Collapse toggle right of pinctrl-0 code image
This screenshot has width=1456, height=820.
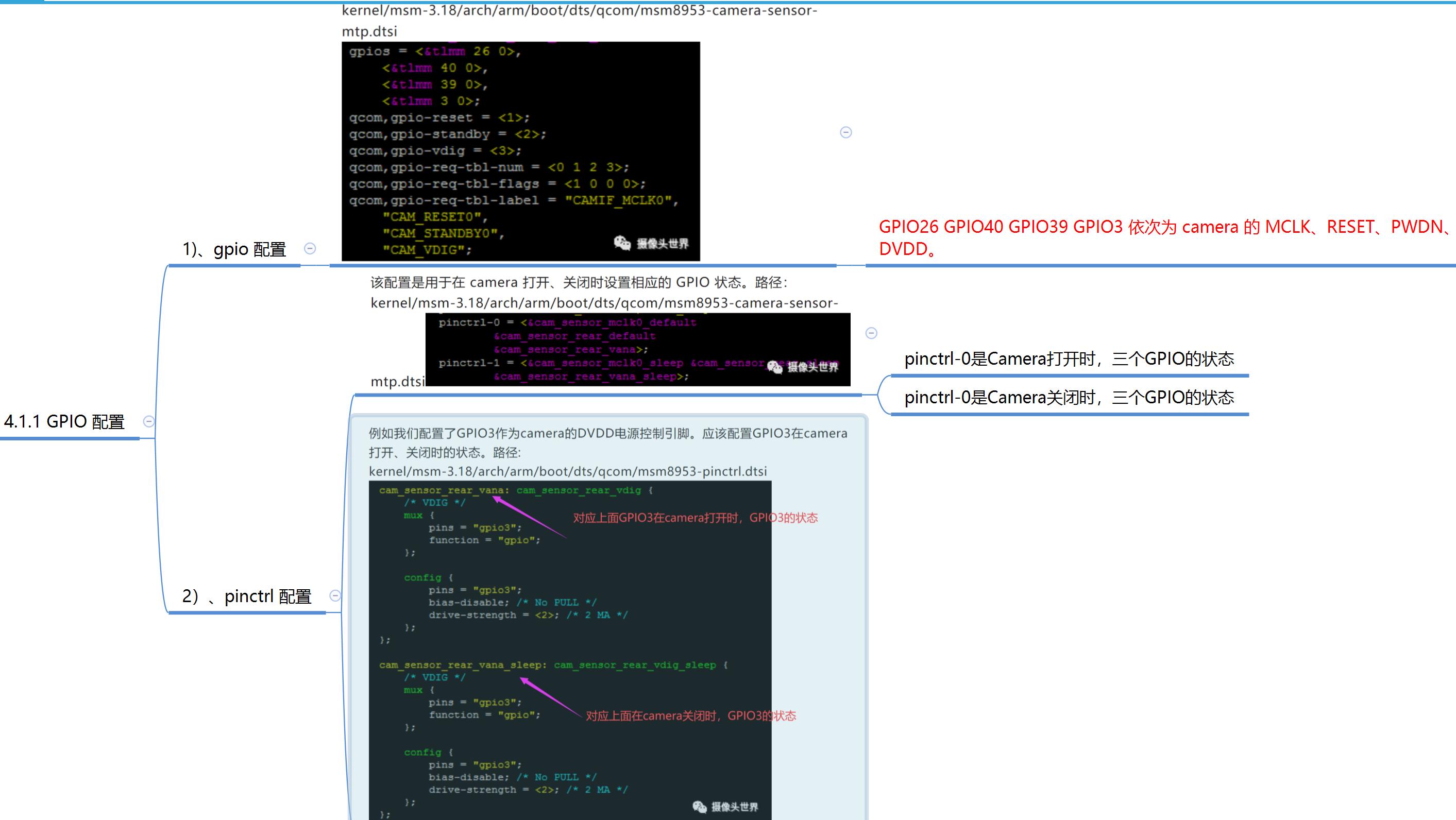pos(872,333)
